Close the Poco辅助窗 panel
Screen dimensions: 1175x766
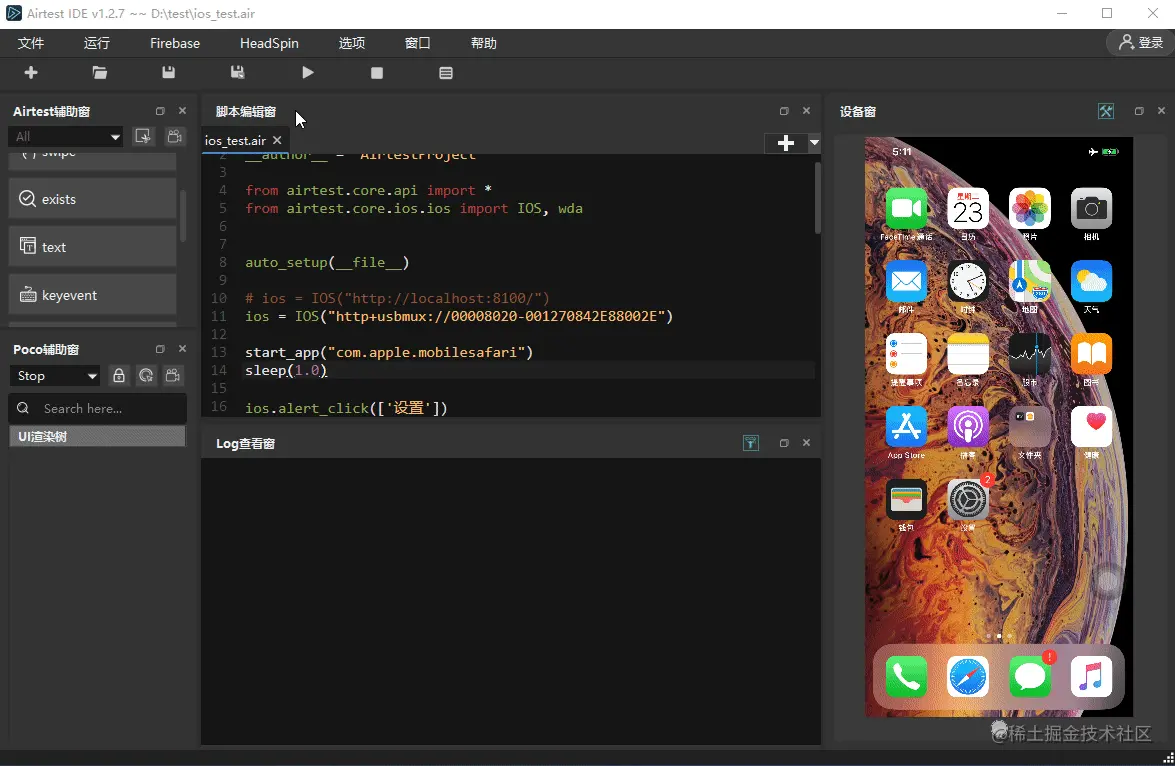click(182, 349)
